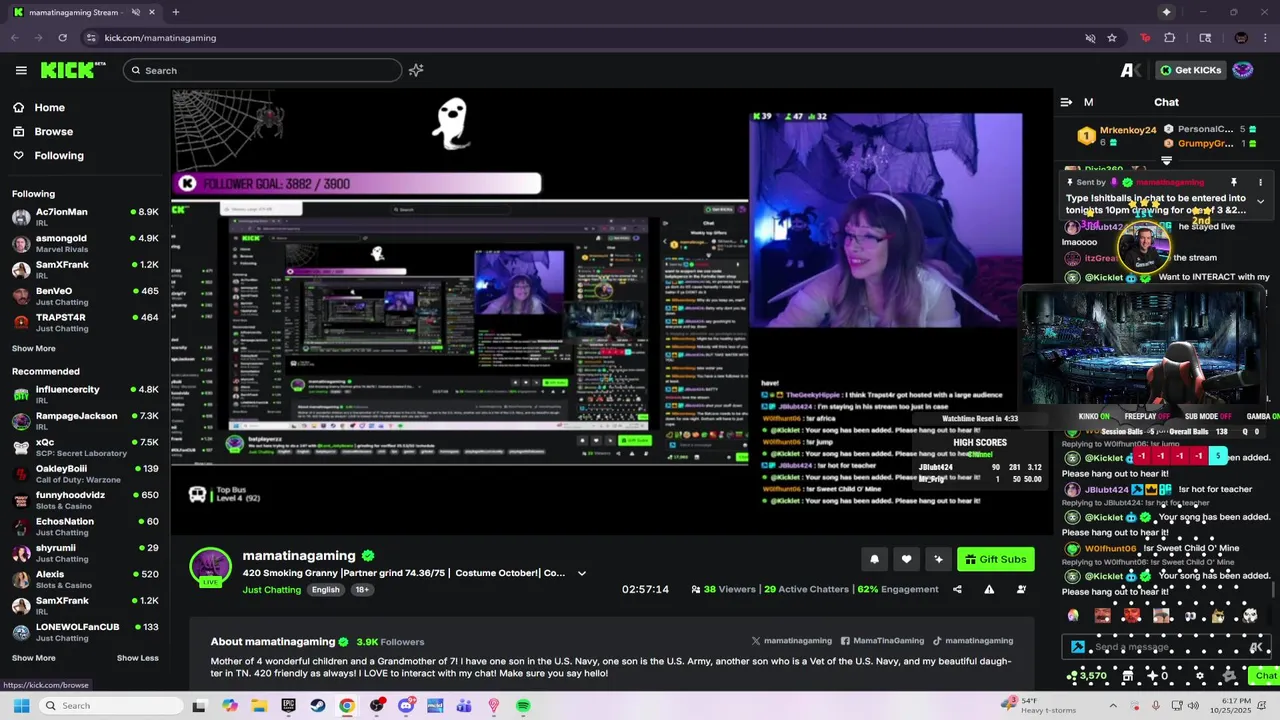
Task: Open chat settings gear
Action: pyautogui.click(x=1200, y=676)
